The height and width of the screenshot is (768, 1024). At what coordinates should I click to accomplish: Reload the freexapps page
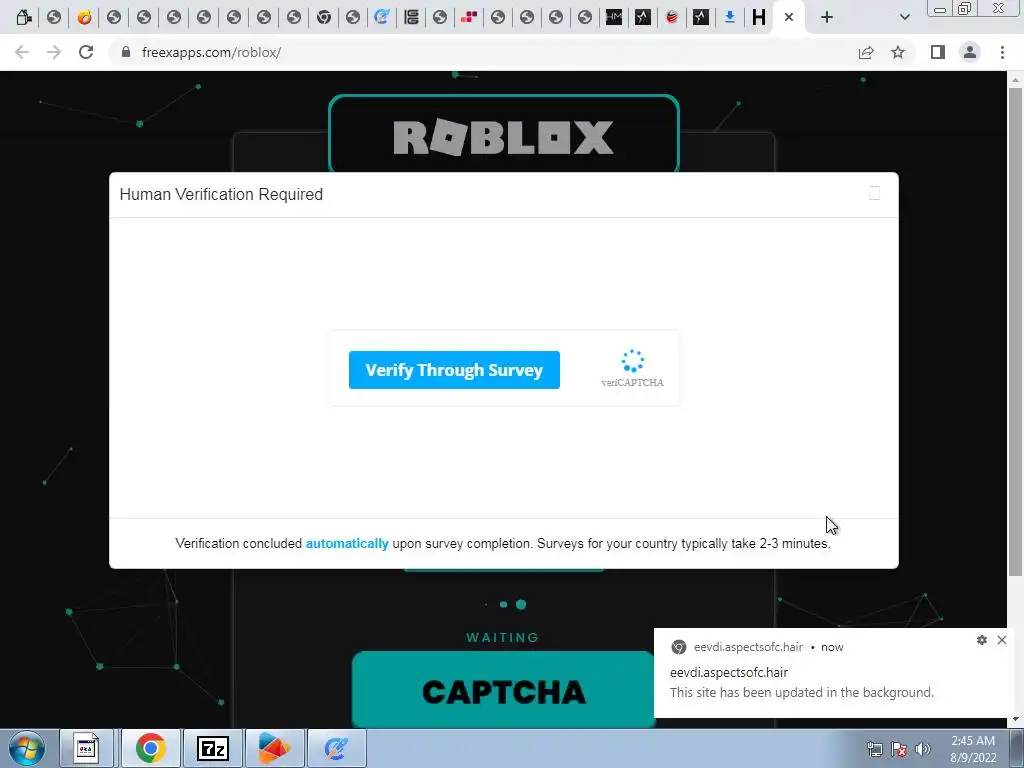[x=86, y=52]
